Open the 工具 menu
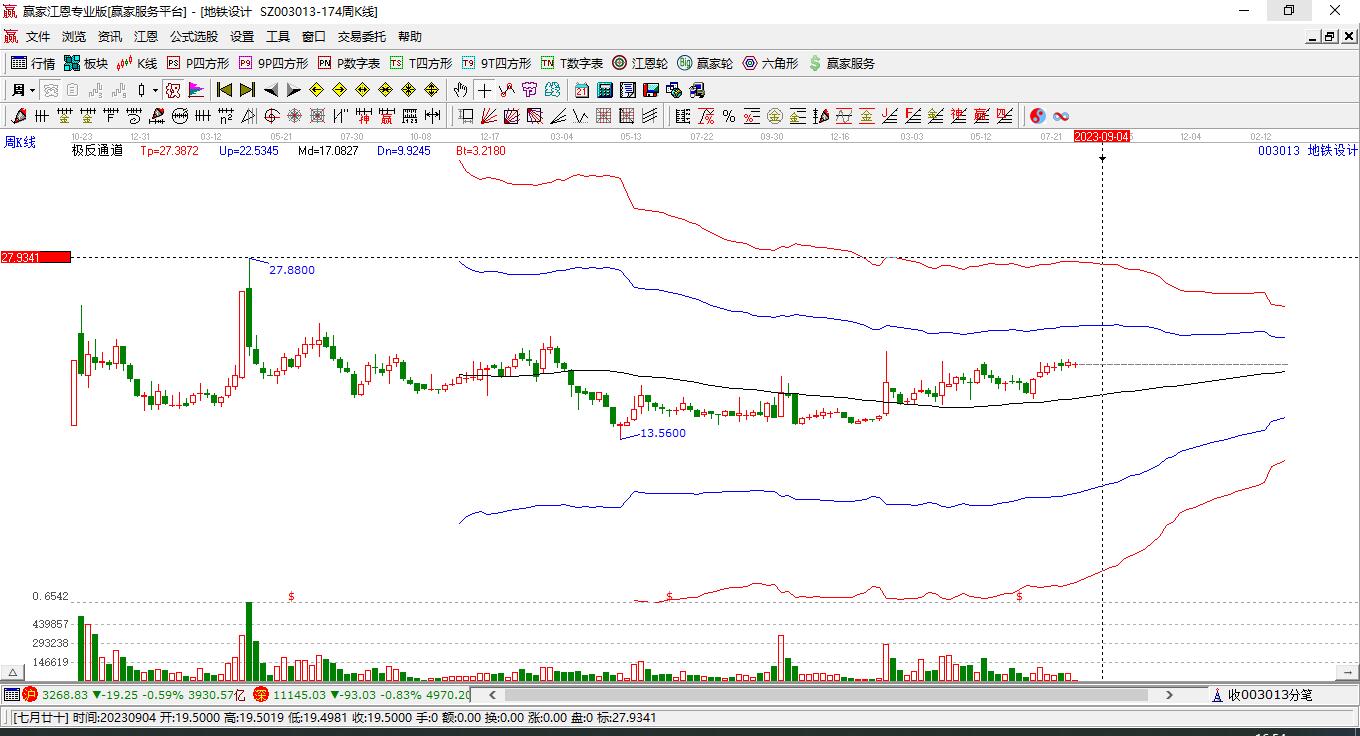The image size is (1360, 736). tap(278, 37)
